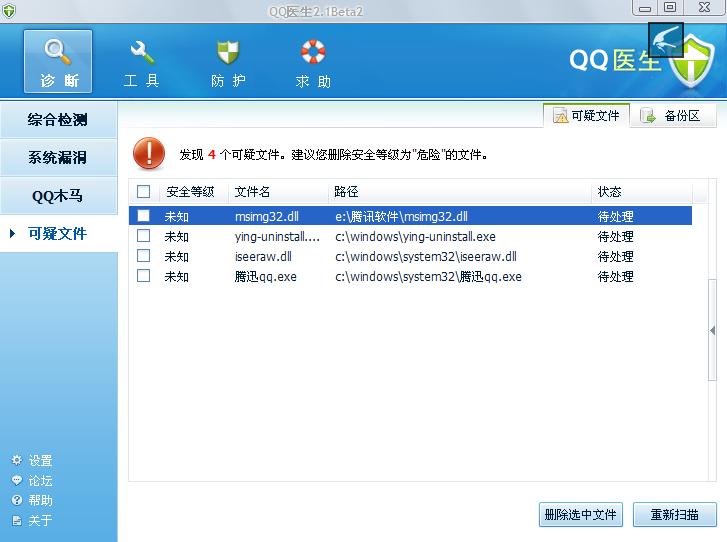Click 待处理 status of ying-uninstall.exe row

pos(615,236)
